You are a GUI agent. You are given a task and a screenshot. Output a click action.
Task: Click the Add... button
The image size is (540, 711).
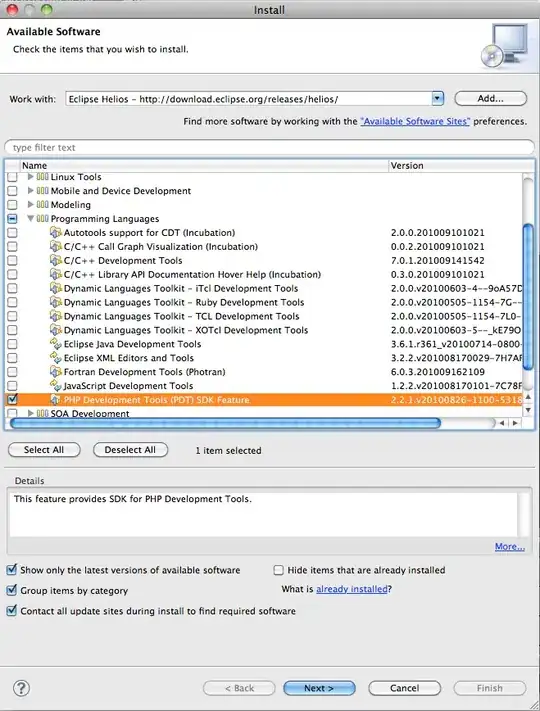[491, 98]
